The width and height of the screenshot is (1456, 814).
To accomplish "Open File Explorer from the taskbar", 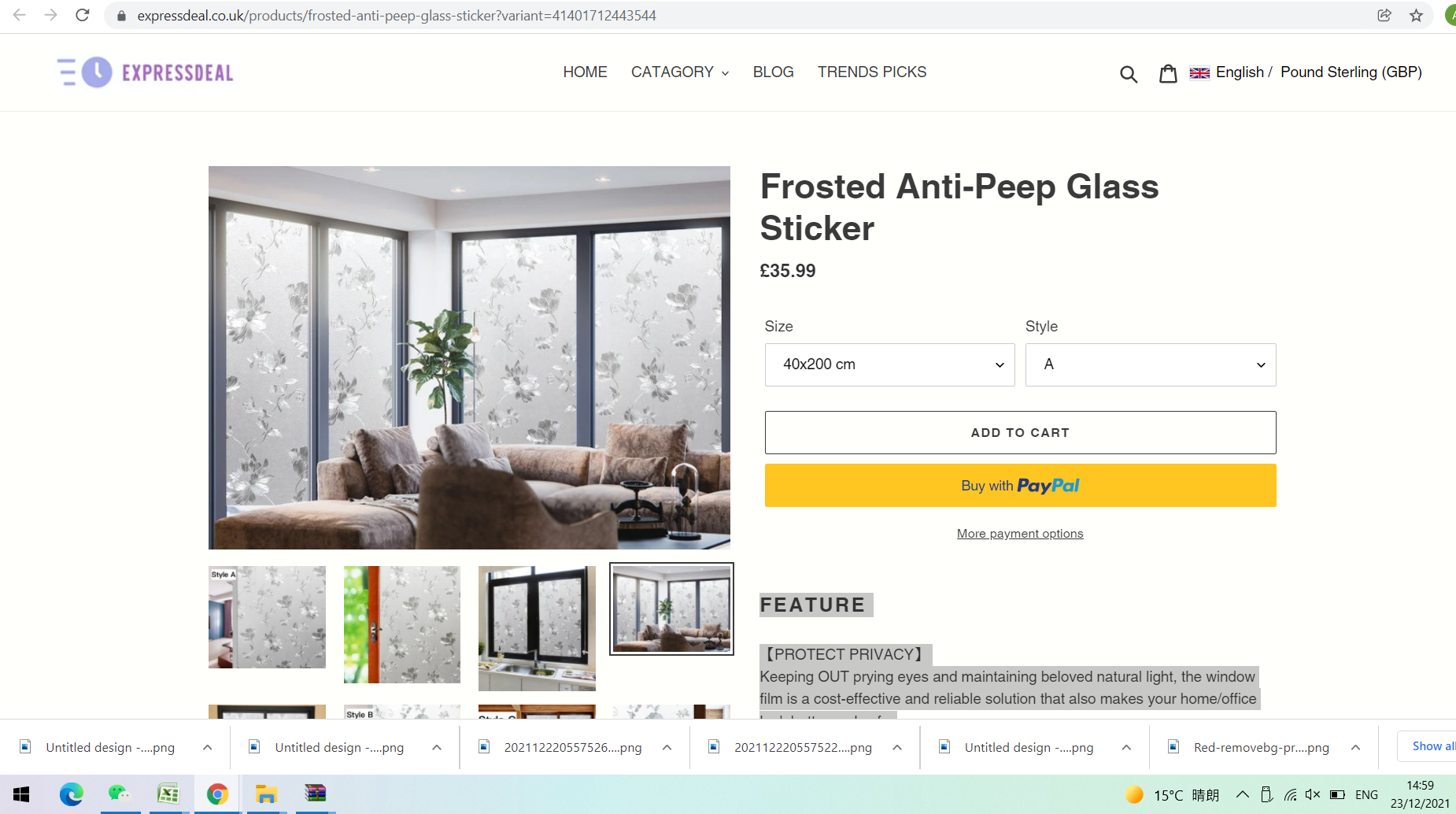I will (266, 794).
